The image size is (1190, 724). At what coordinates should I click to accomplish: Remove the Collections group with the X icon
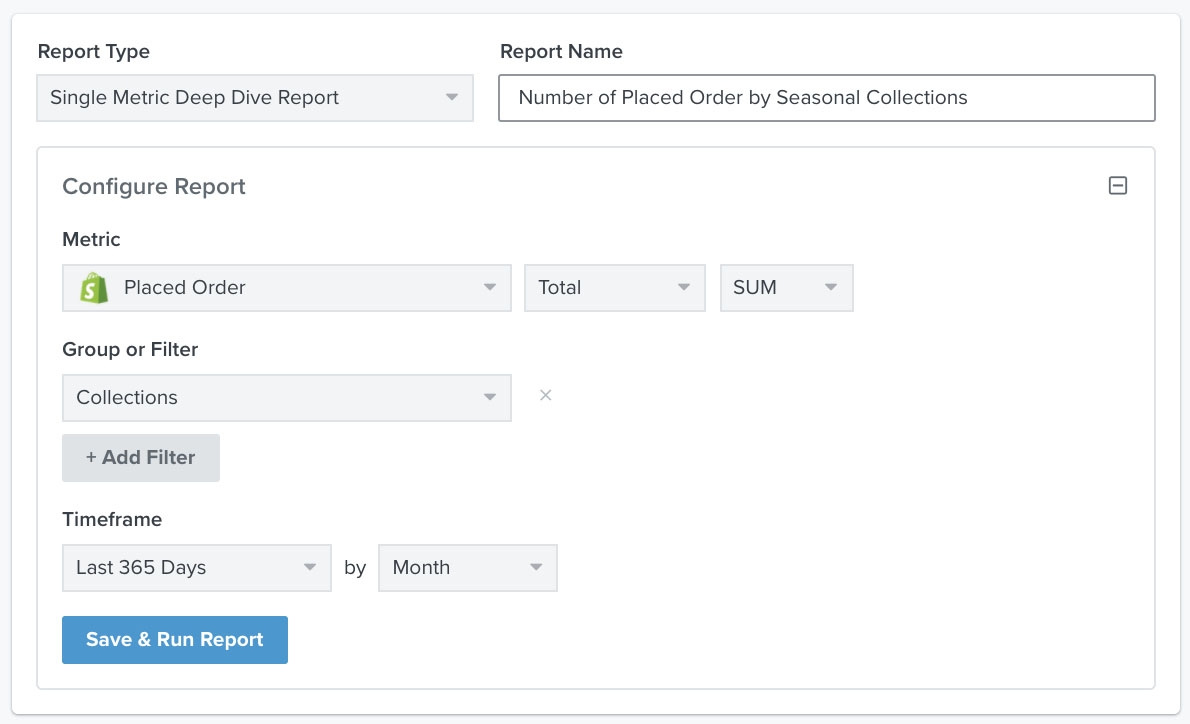coord(546,395)
